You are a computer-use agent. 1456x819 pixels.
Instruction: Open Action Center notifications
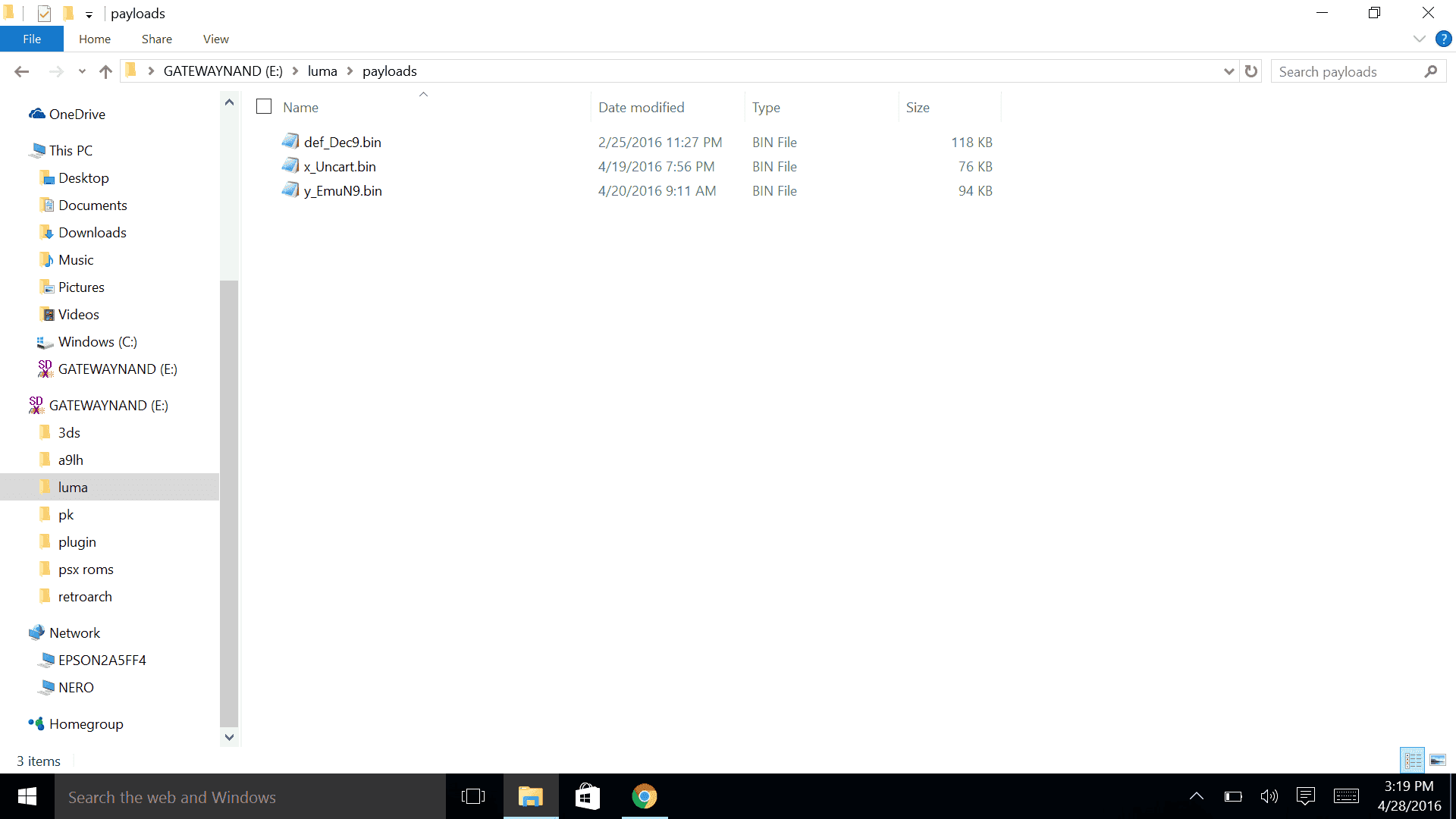coord(1306,796)
